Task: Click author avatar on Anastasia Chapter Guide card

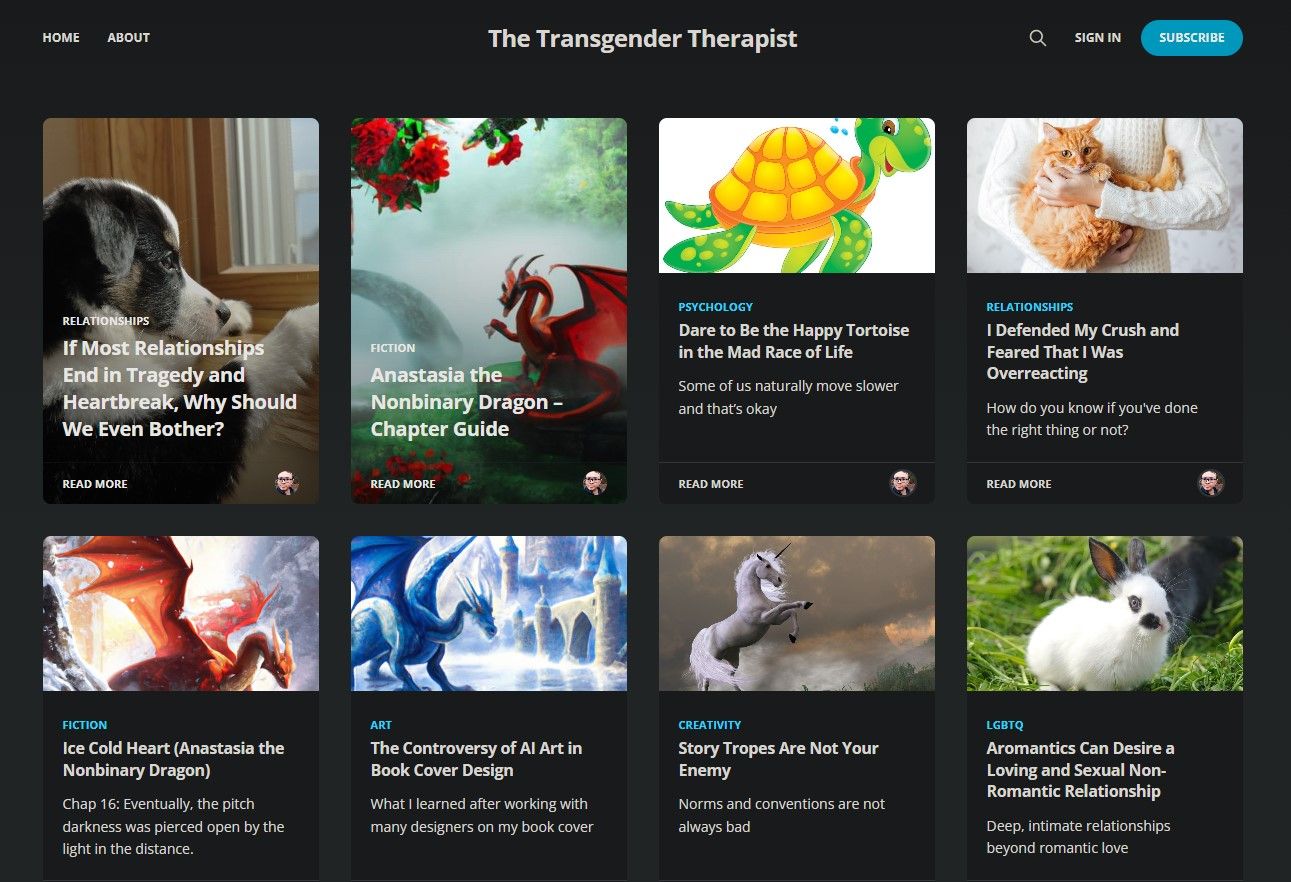Action: click(x=595, y=483)
